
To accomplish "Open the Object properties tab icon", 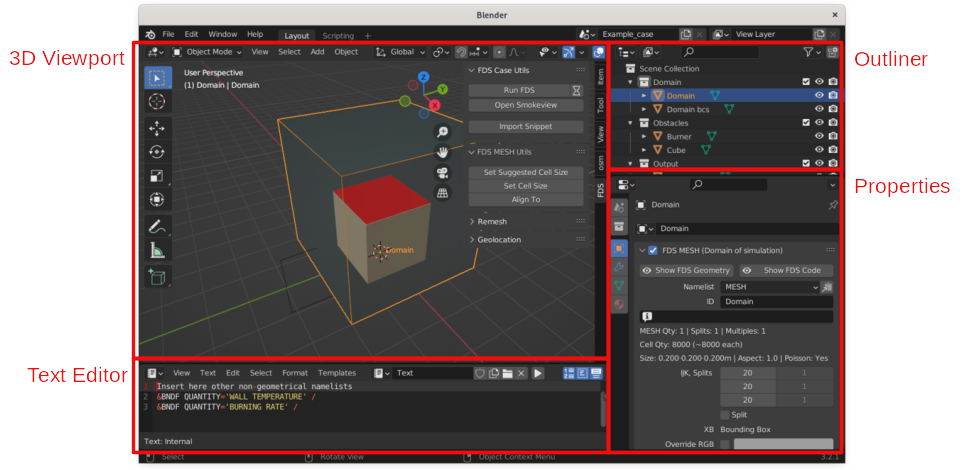I will click(x=619, y=248).
